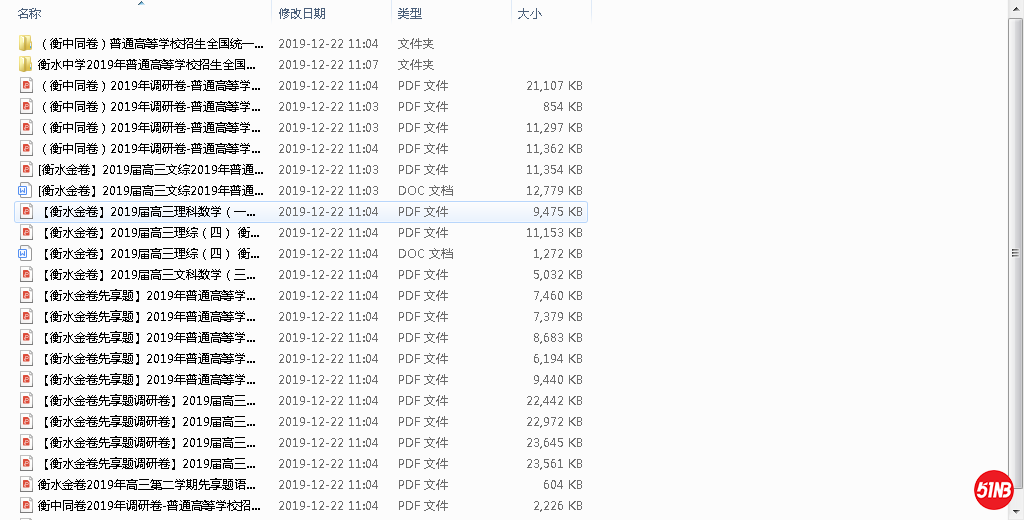Click the DOC icon of the 12,779 KB document

tap(26, 191)
